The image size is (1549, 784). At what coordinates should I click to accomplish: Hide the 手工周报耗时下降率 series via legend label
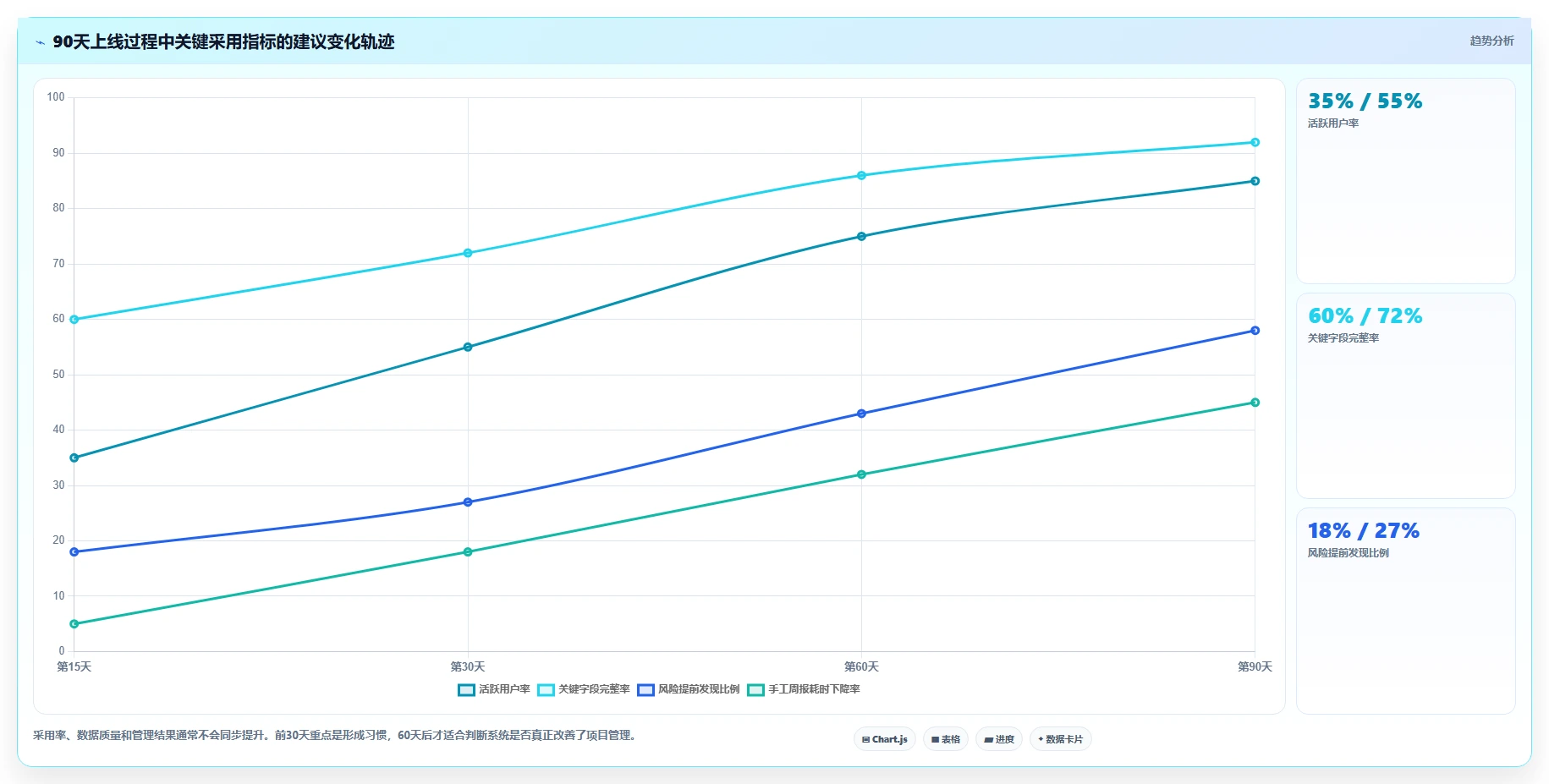[814, 689]
